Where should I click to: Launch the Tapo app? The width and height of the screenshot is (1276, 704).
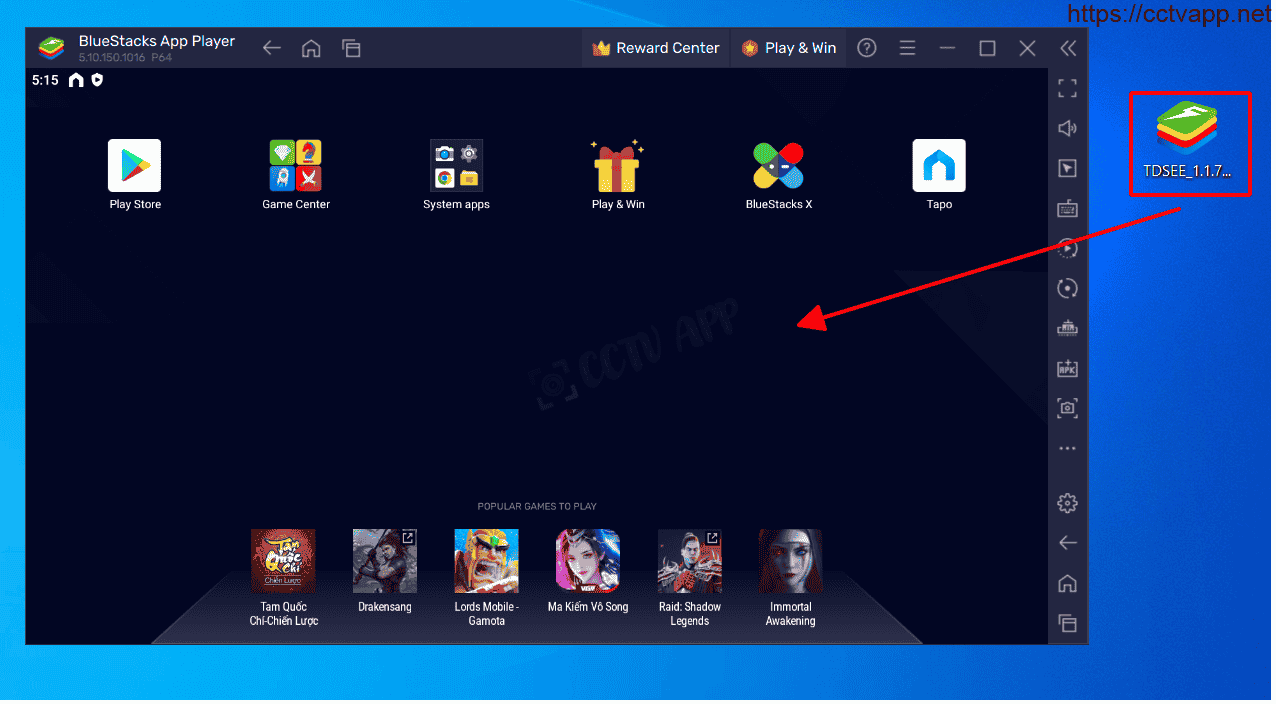939,166
